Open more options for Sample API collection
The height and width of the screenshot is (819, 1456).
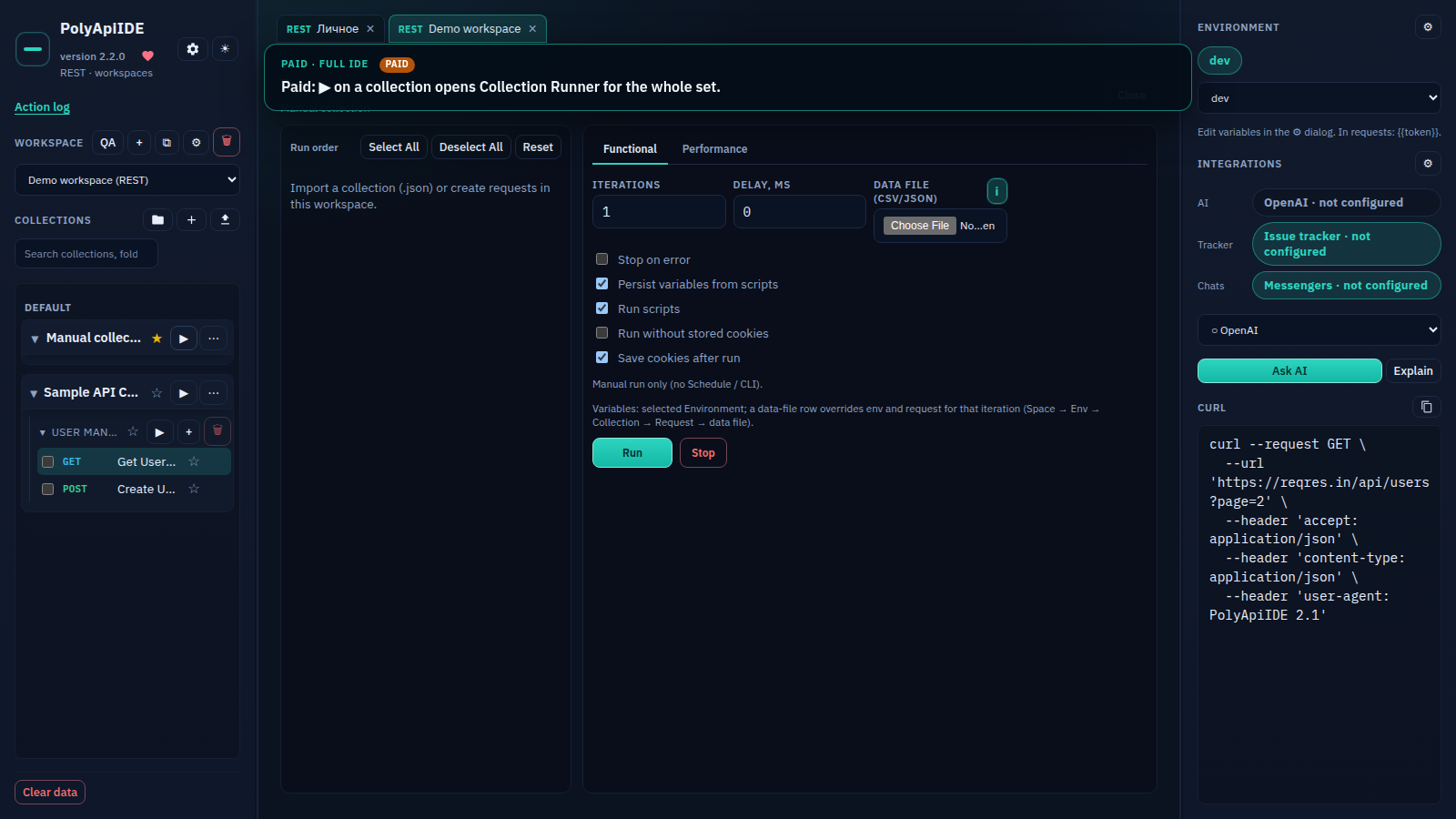pyautogui.click(x=214, y=393)
